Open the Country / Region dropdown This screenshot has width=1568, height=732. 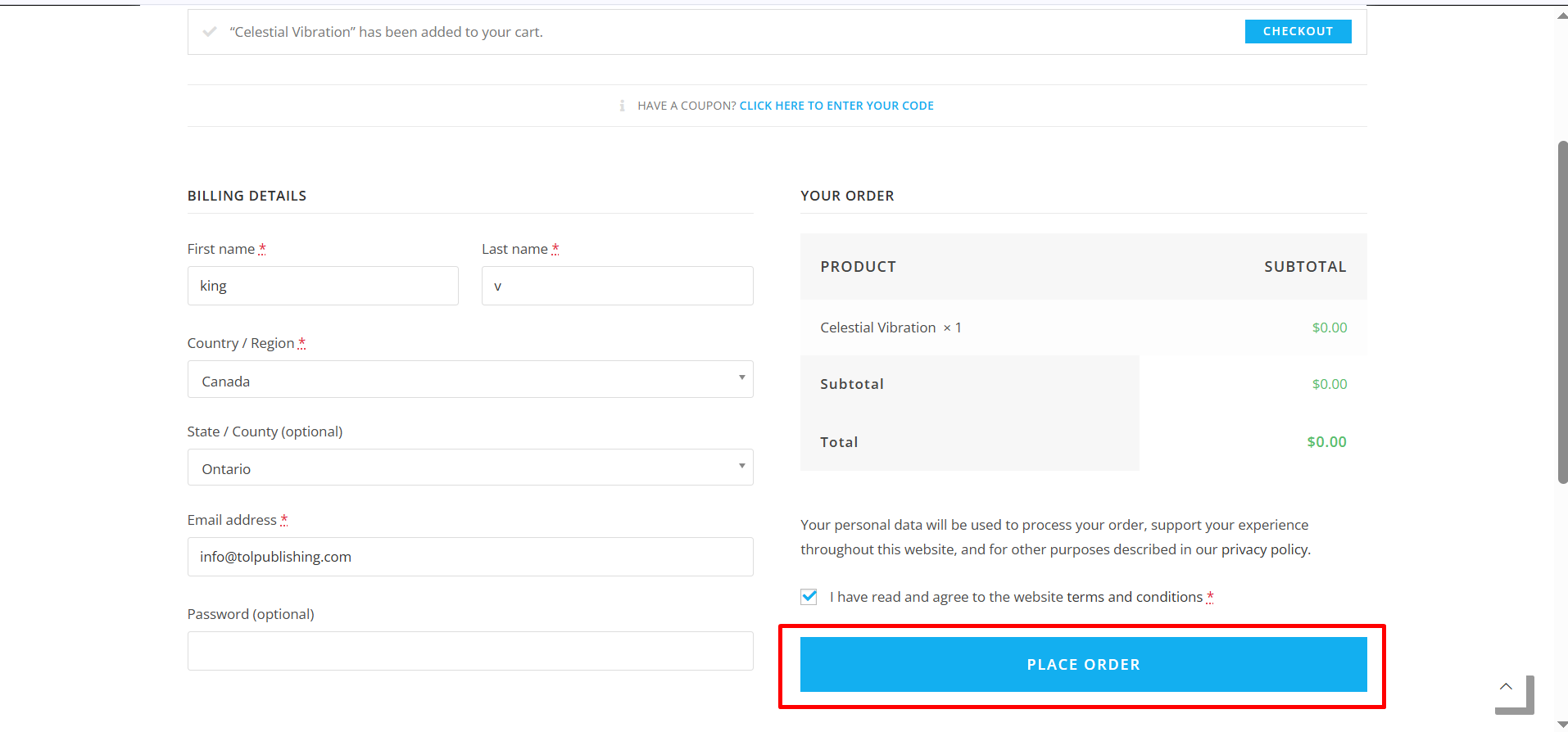coord(470,379)
